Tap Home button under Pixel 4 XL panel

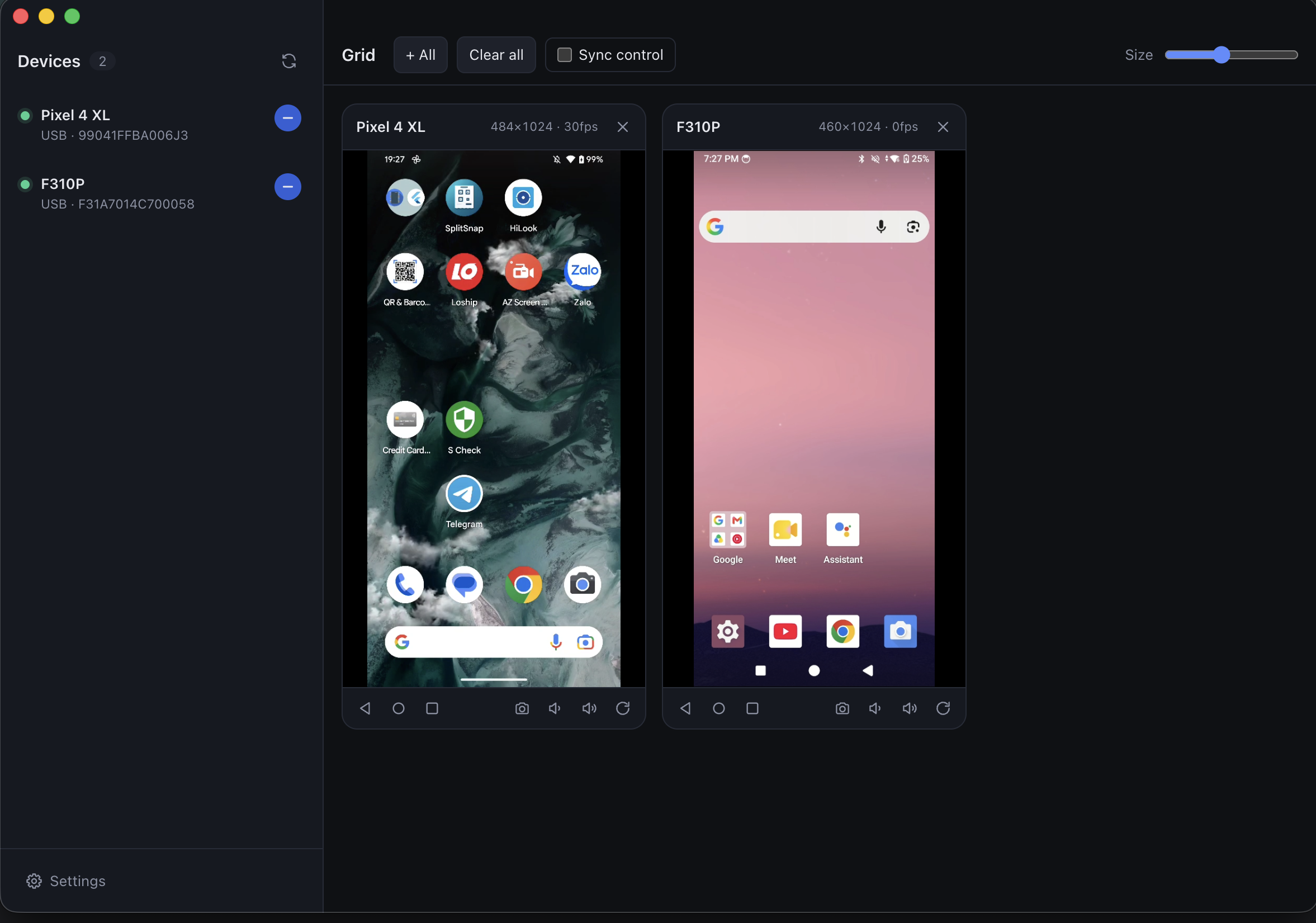click(x=399, y=708)
